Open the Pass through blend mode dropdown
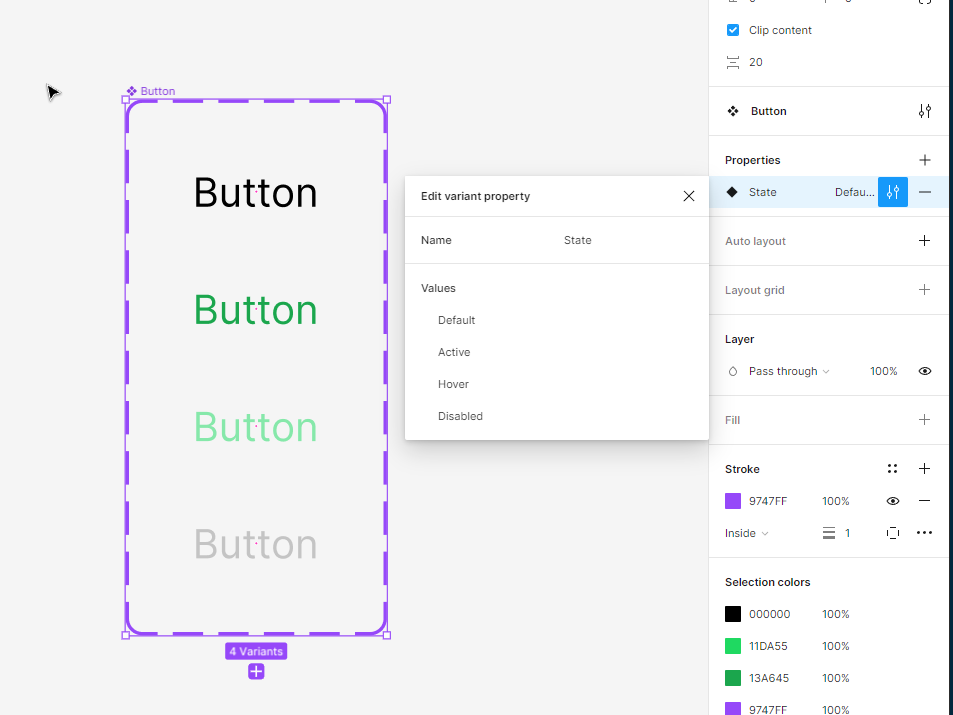The height and width of the screenshot is (715, 953). coord(789,371)
